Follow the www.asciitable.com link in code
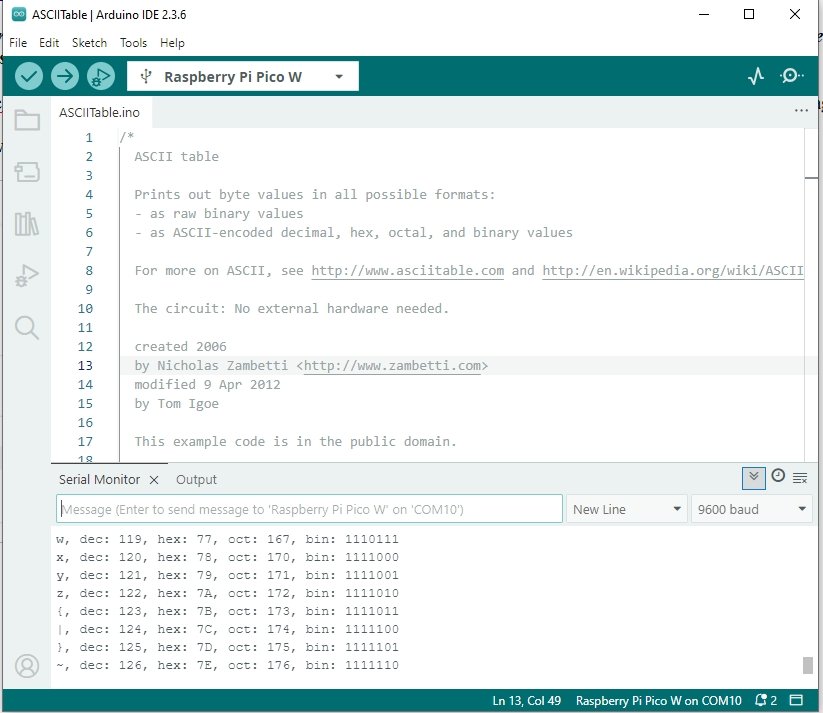823x713 pixels. [x=407, y=271]
